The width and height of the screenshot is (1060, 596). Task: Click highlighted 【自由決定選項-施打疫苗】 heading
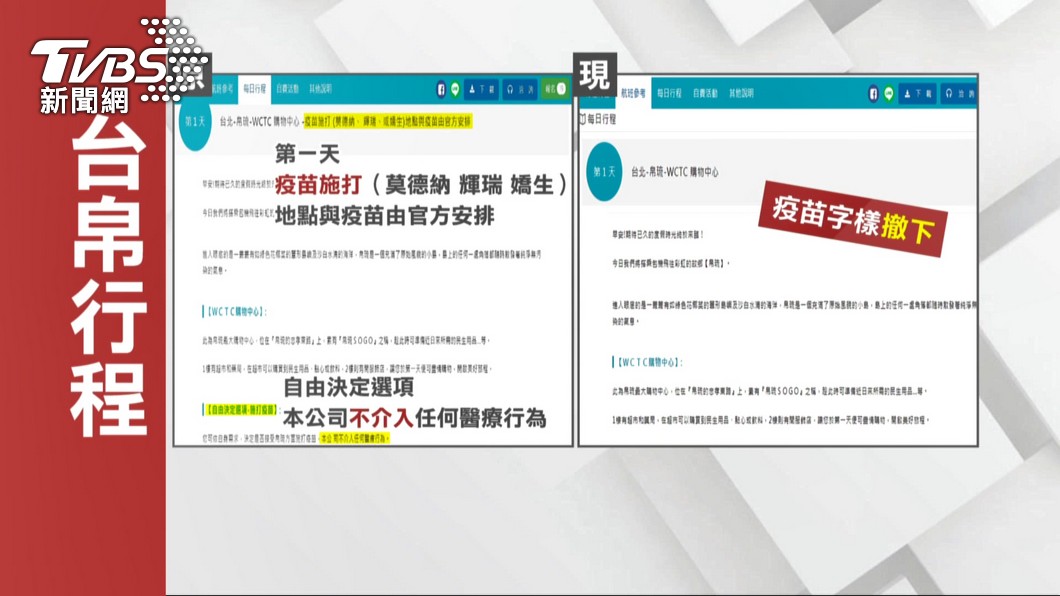pos(240,409)
